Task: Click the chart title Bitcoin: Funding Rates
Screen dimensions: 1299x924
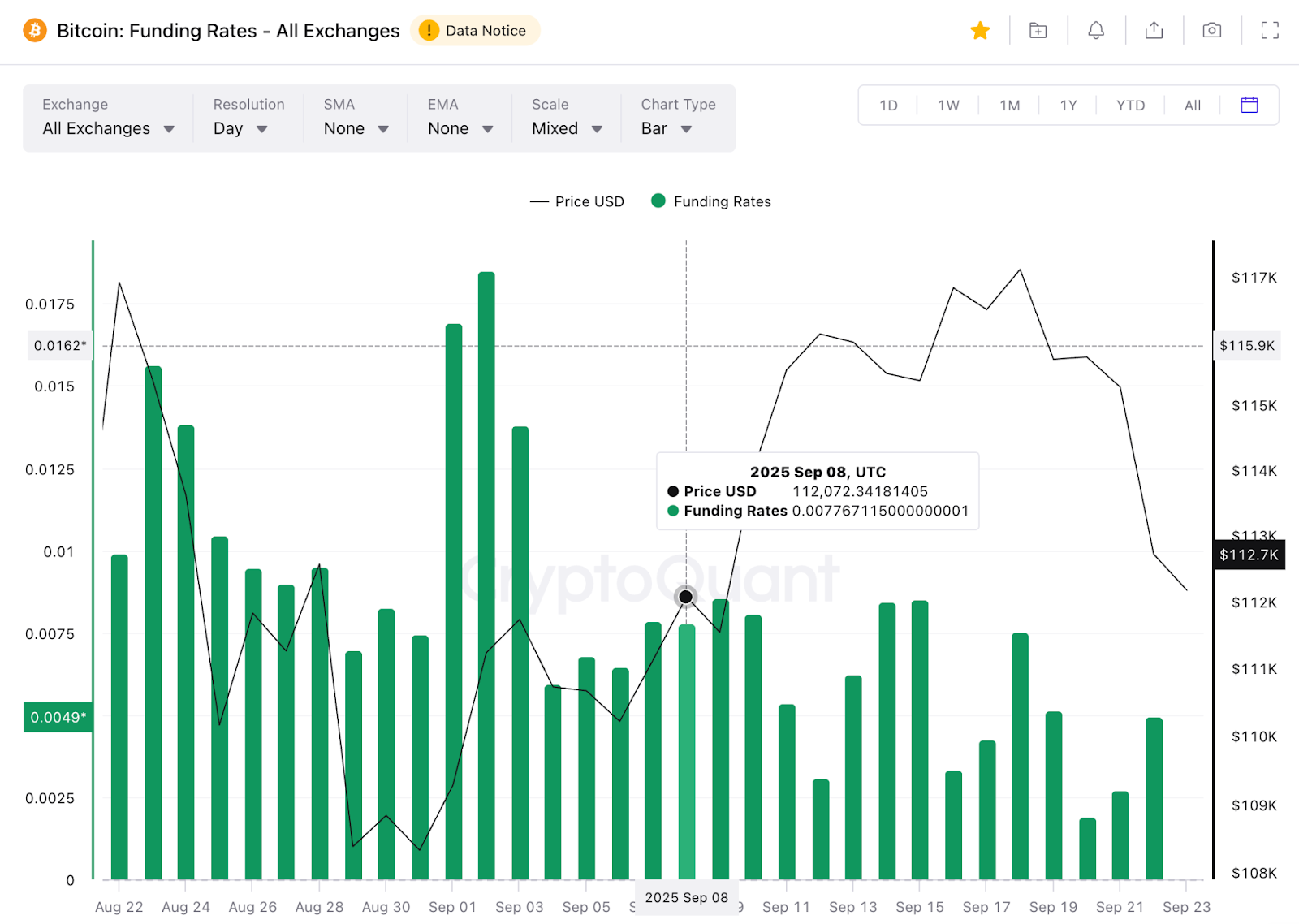Action: [228, 31]
